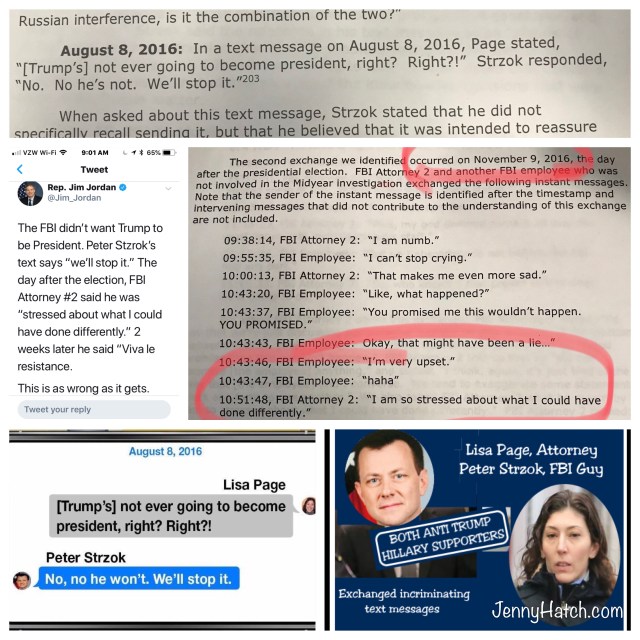Tap the battery icon in status bar
This screenshot has width=640, height=640.
(x=169, y=153)
